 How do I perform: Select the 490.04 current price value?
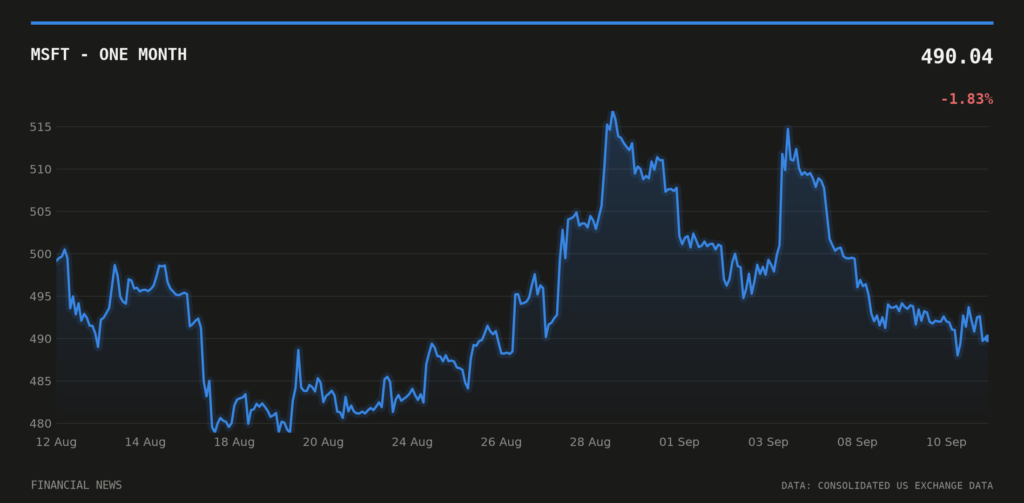[x=957, y=57]
